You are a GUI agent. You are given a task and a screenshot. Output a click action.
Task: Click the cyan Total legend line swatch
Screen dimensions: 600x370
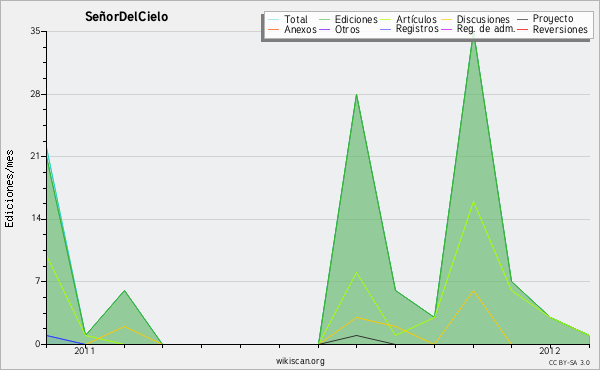[274, 19]
